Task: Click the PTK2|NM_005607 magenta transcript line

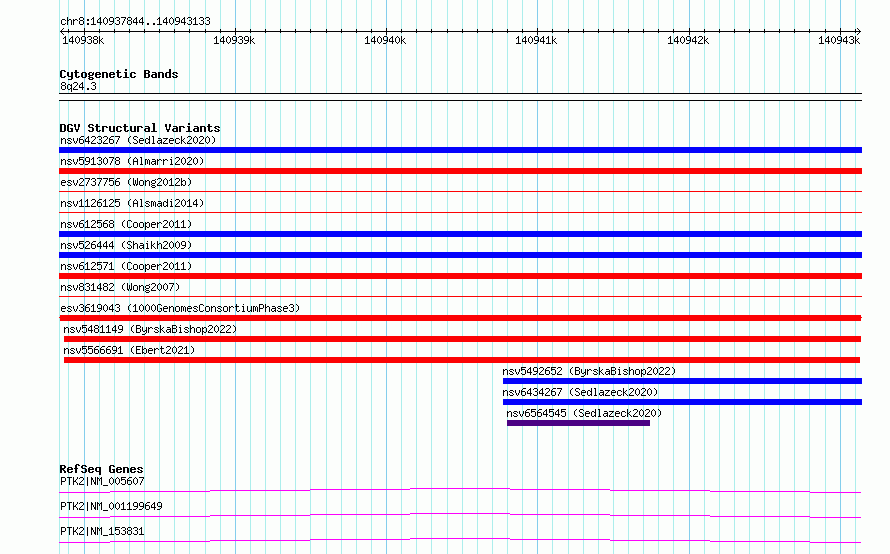Action: click(x=460, y=490)
